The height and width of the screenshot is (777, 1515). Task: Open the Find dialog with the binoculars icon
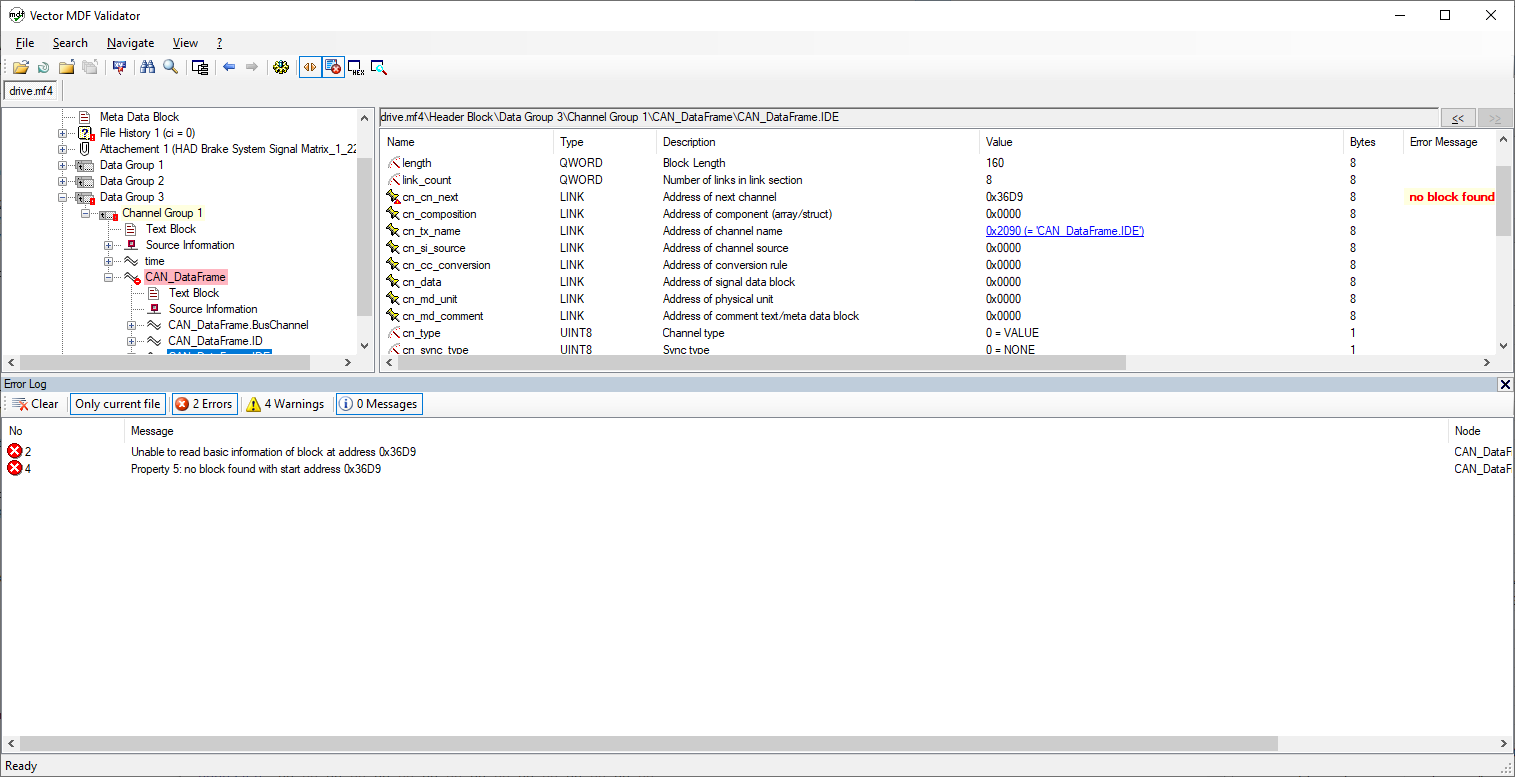(148, 67)
